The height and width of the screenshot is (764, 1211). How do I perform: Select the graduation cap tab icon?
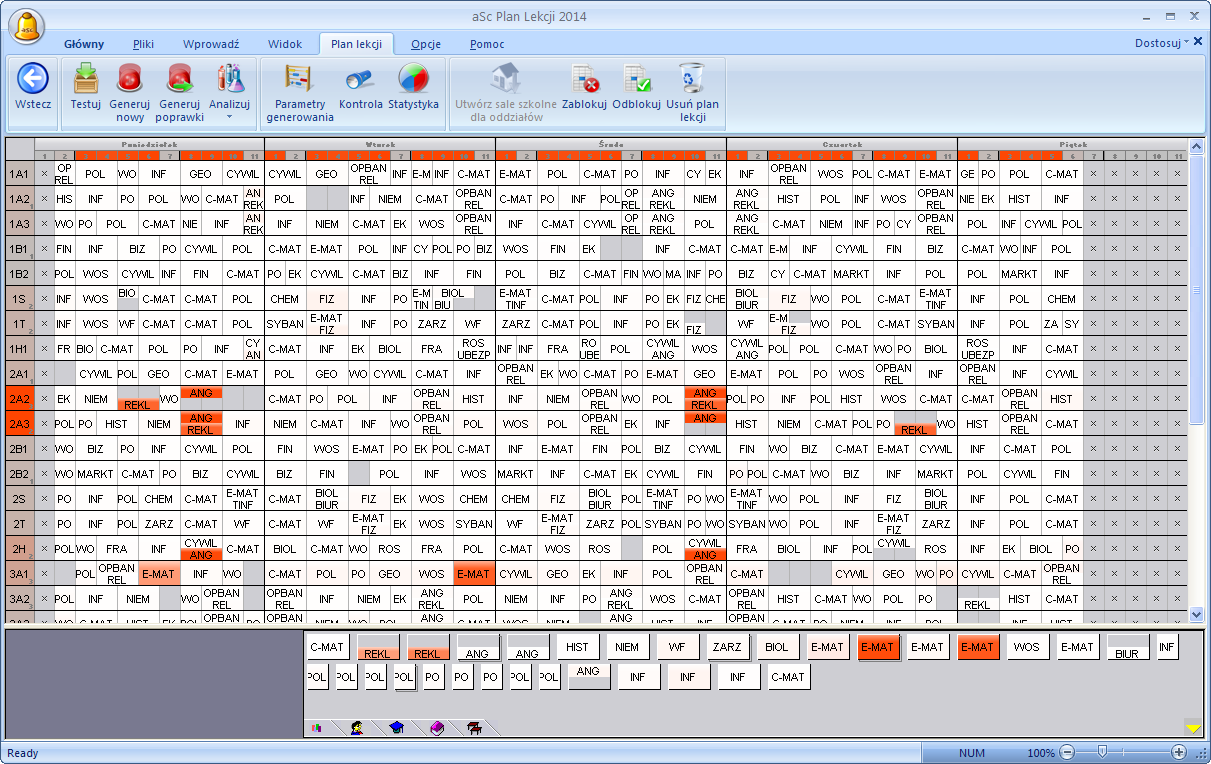(396, 728)
